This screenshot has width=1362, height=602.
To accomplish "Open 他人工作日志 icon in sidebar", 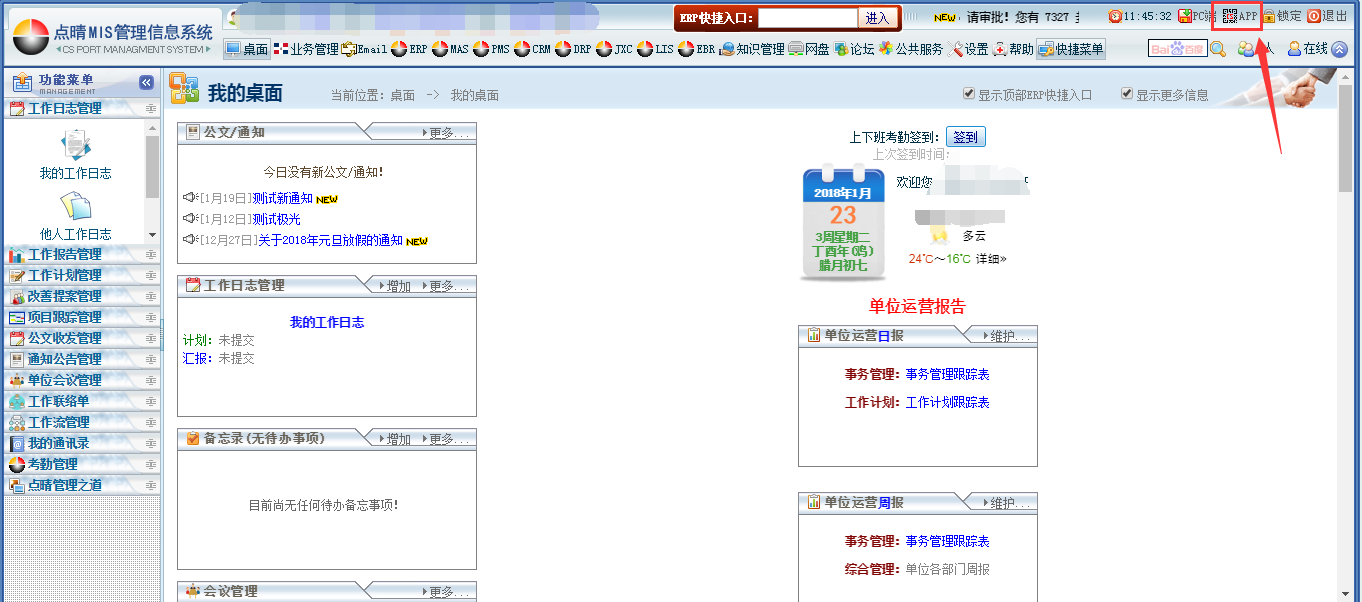I will pyautogui.click(x=76, y=207).
